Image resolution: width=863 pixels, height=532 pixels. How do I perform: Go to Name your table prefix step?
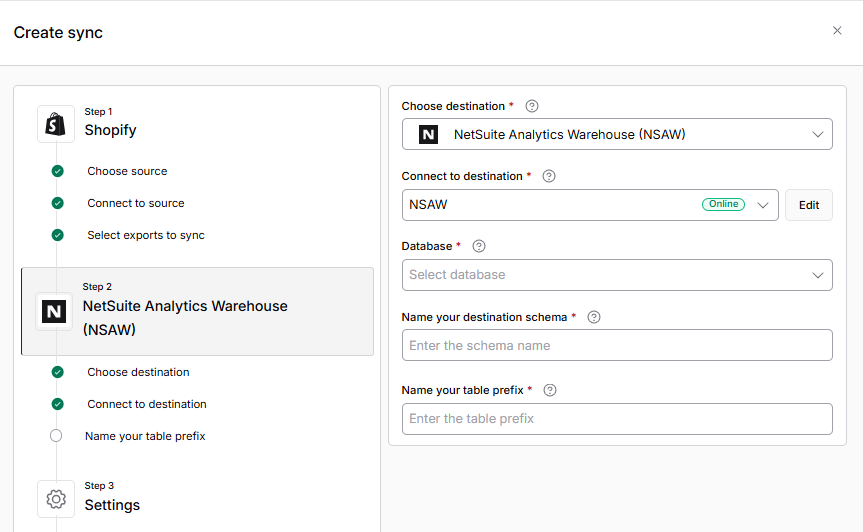145,436
